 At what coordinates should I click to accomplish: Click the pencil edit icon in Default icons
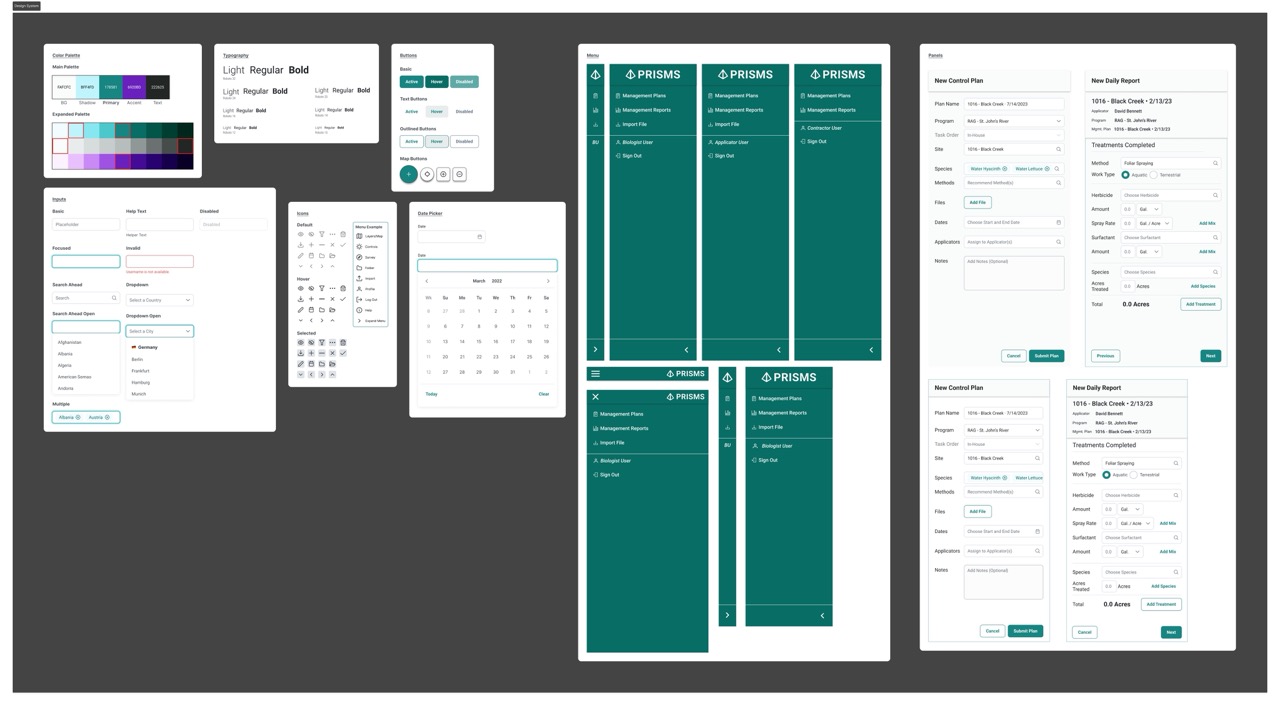coord(300,256)
